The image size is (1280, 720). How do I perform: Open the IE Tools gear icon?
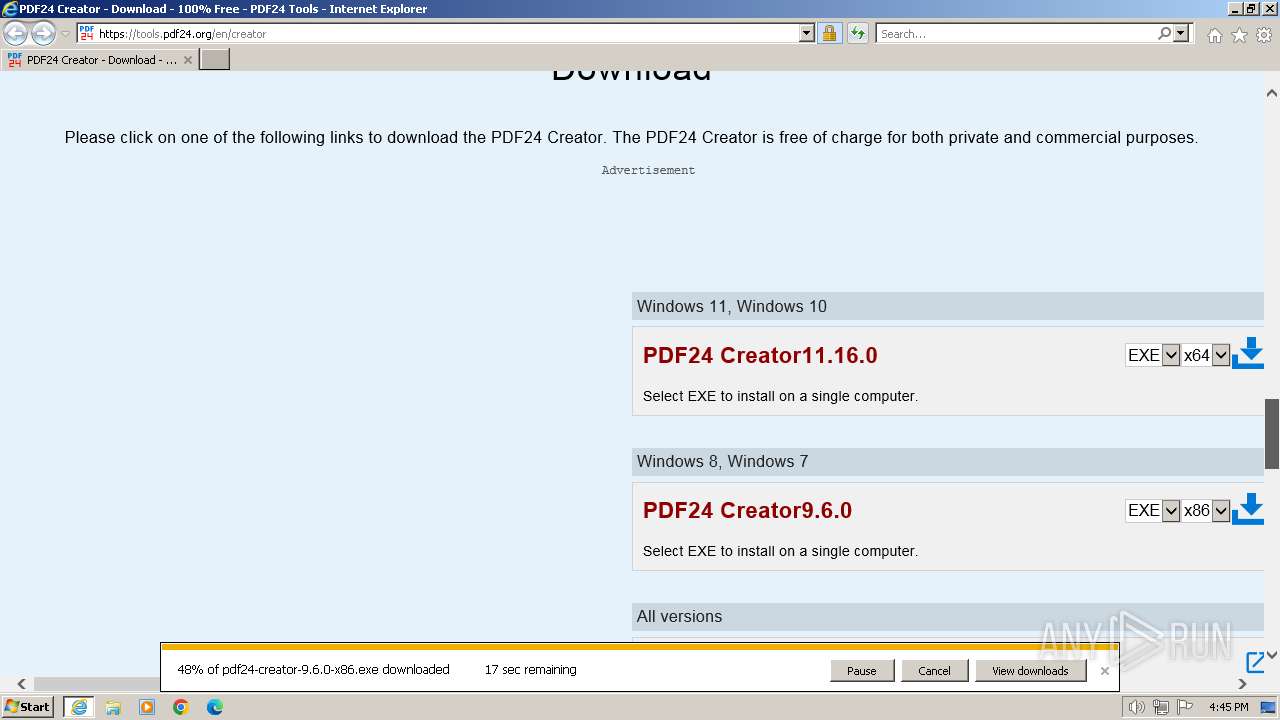(1264, 35)
